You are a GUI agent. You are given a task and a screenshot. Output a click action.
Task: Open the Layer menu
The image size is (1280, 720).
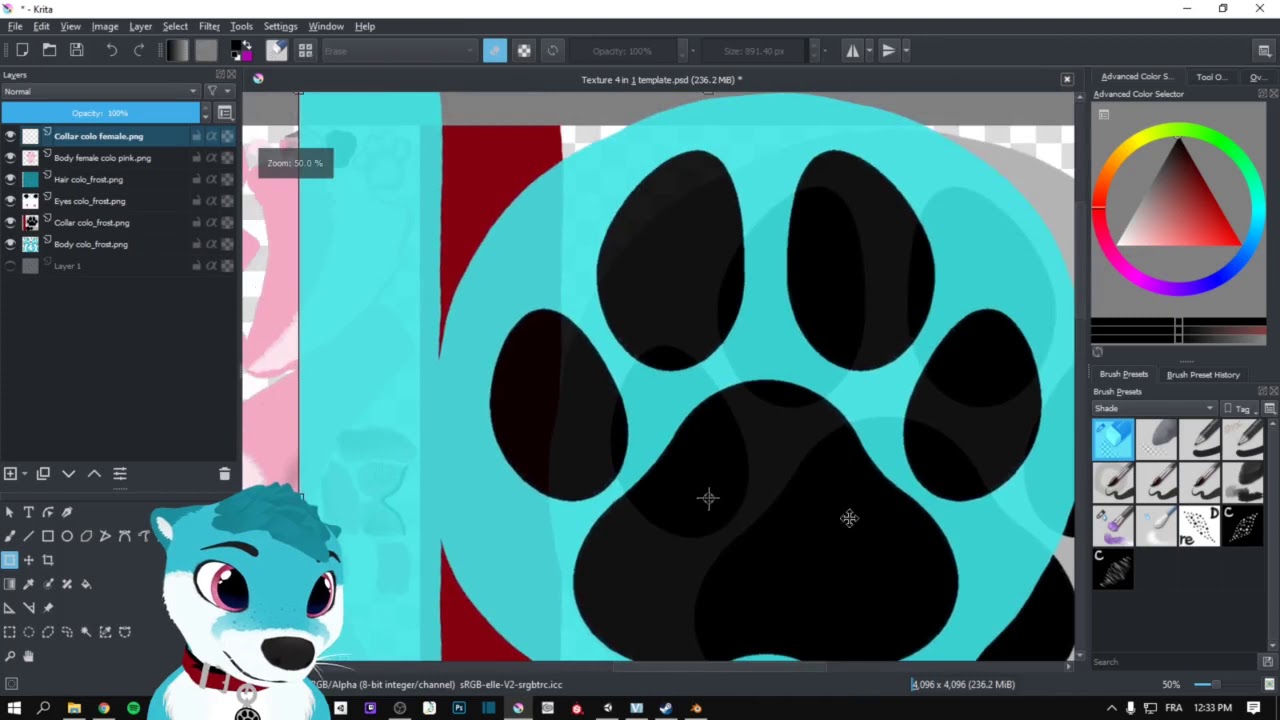[140, 26]
